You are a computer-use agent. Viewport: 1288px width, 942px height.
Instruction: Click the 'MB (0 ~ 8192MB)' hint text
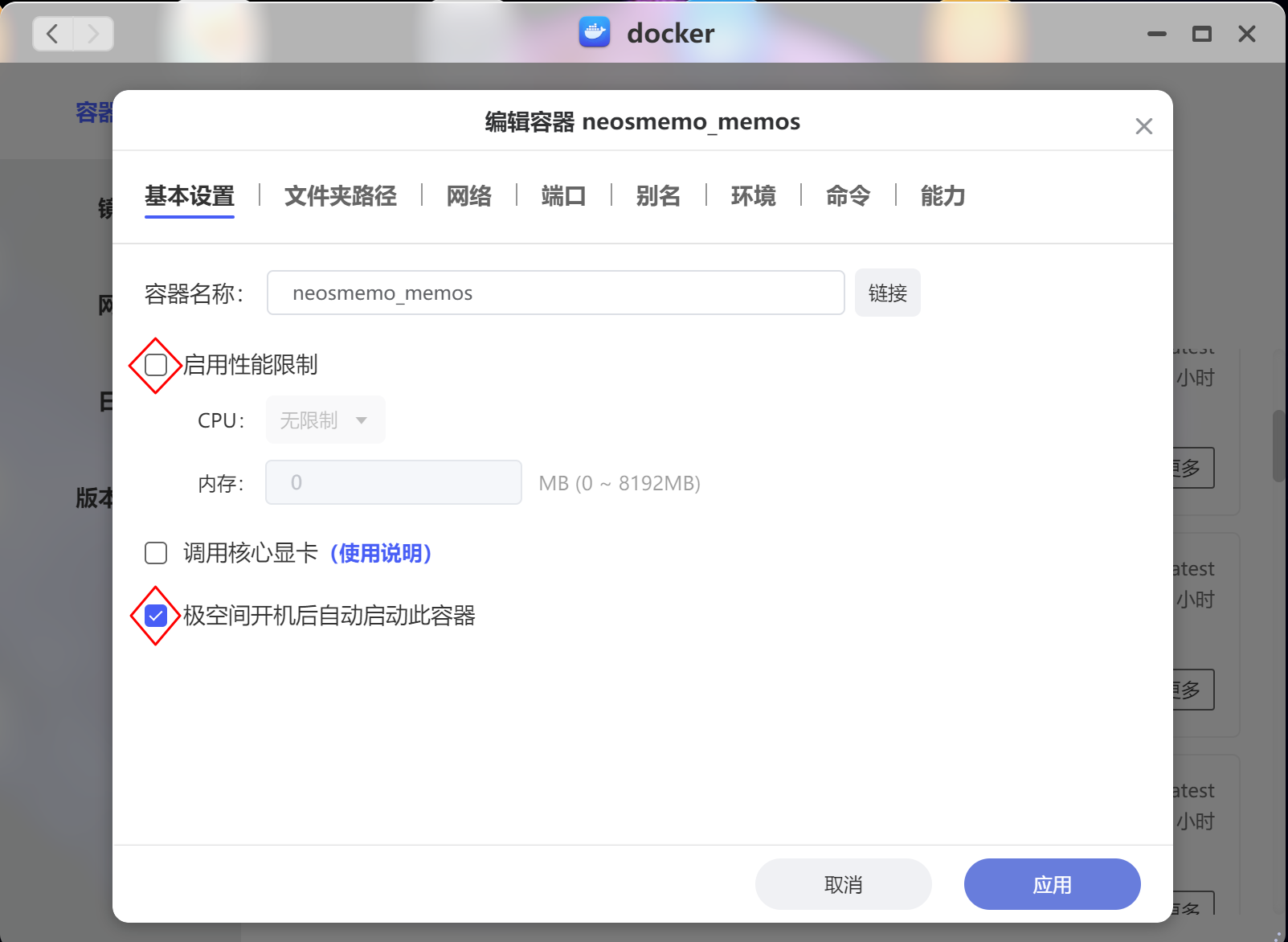pyautogui.click(x=619, y=483)
